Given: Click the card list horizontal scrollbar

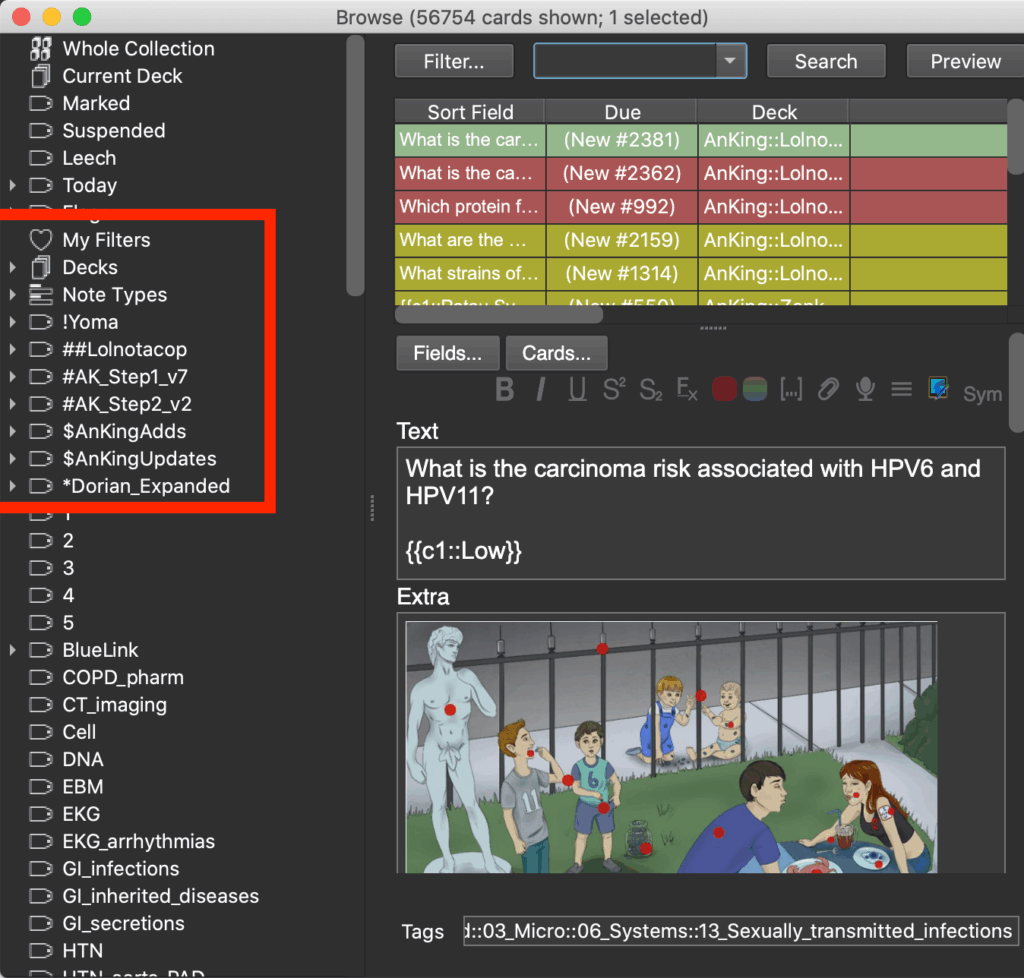Looking at the screenshot, I should pyautogui.click(x=500, y=315).
